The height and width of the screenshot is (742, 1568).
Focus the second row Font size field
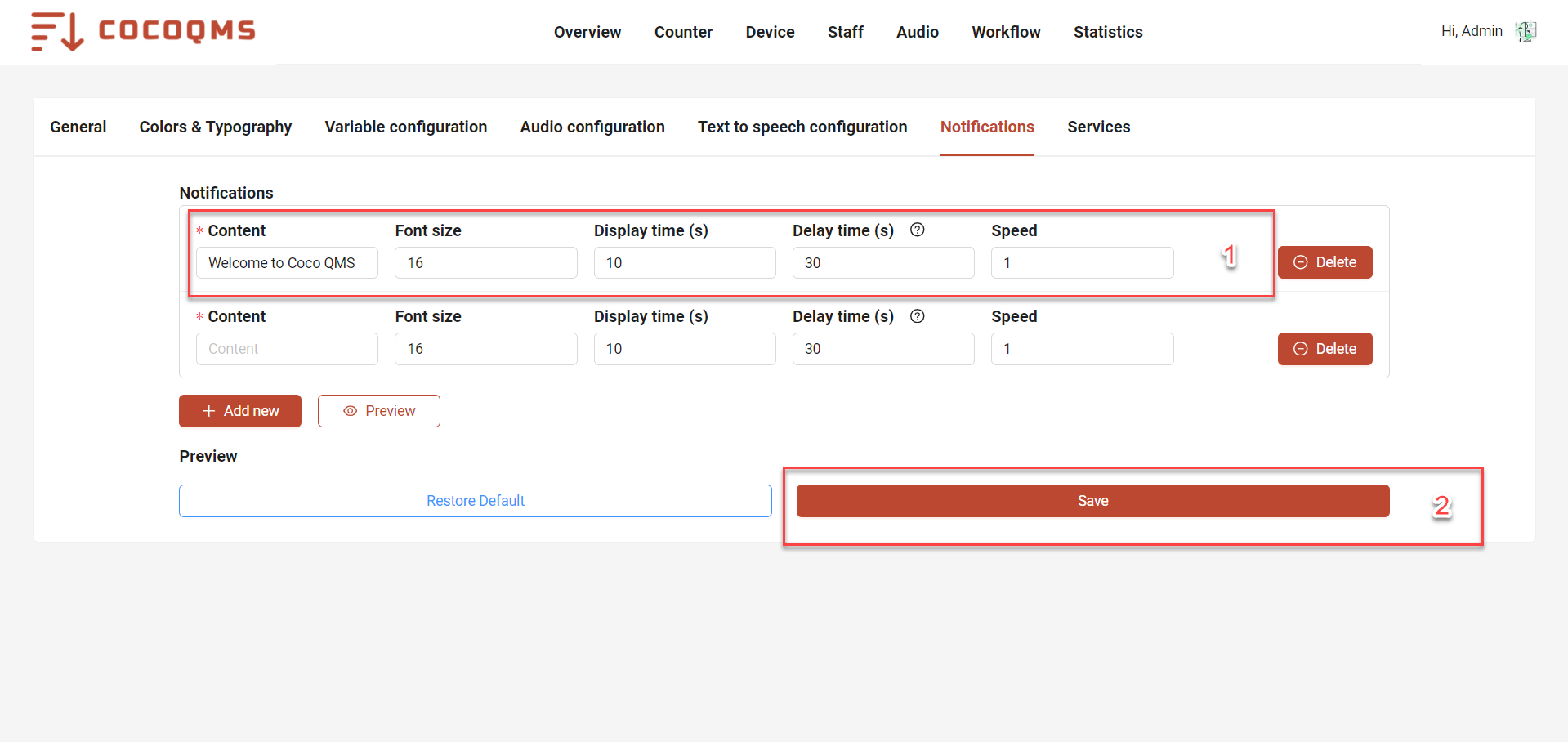[x=486, y=349]
